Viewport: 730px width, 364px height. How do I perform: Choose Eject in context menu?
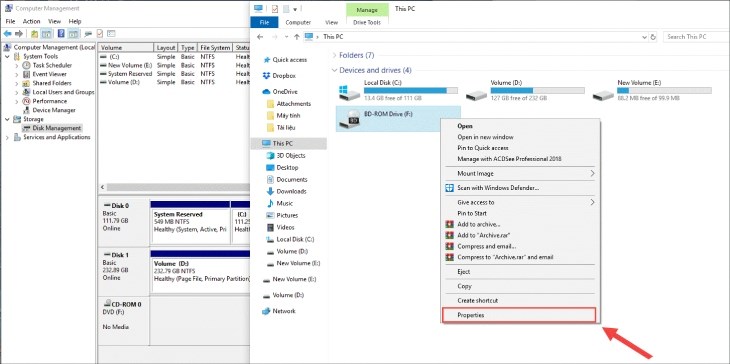(520, 271)
